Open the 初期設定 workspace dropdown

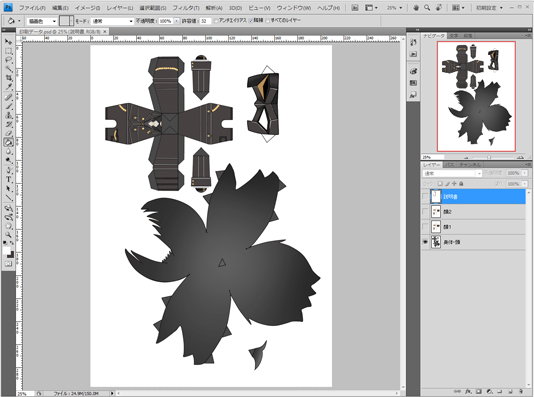coord(489,7)
